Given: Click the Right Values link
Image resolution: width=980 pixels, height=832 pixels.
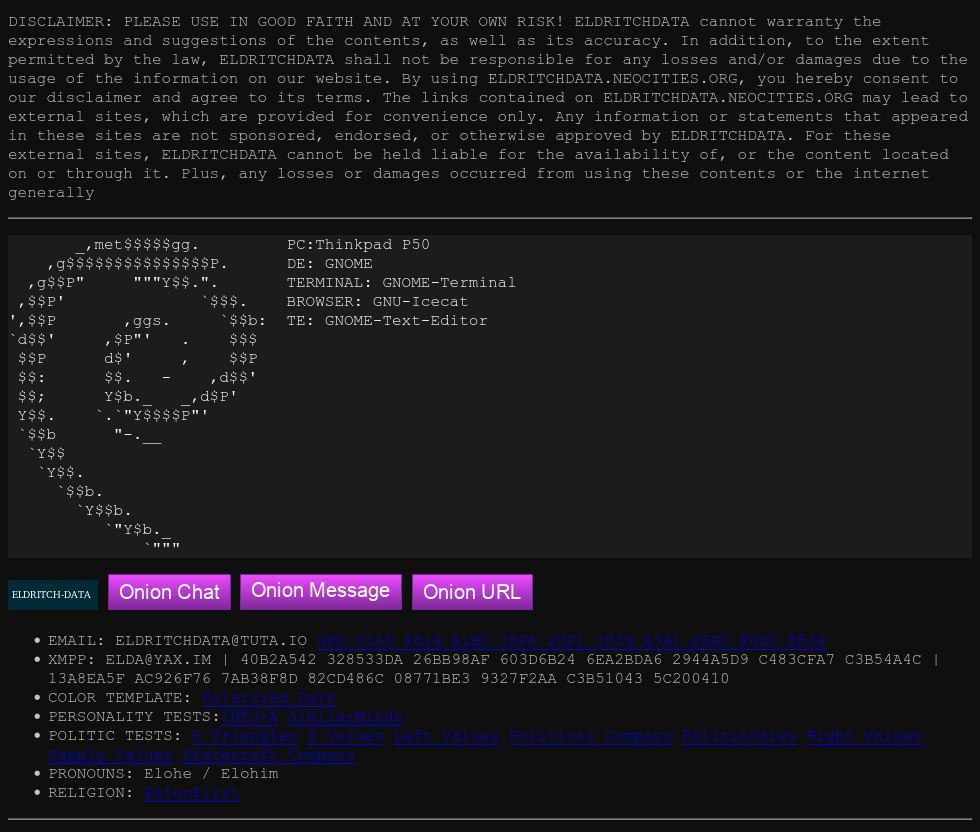Looking at the screenshot, I should 864,736.
